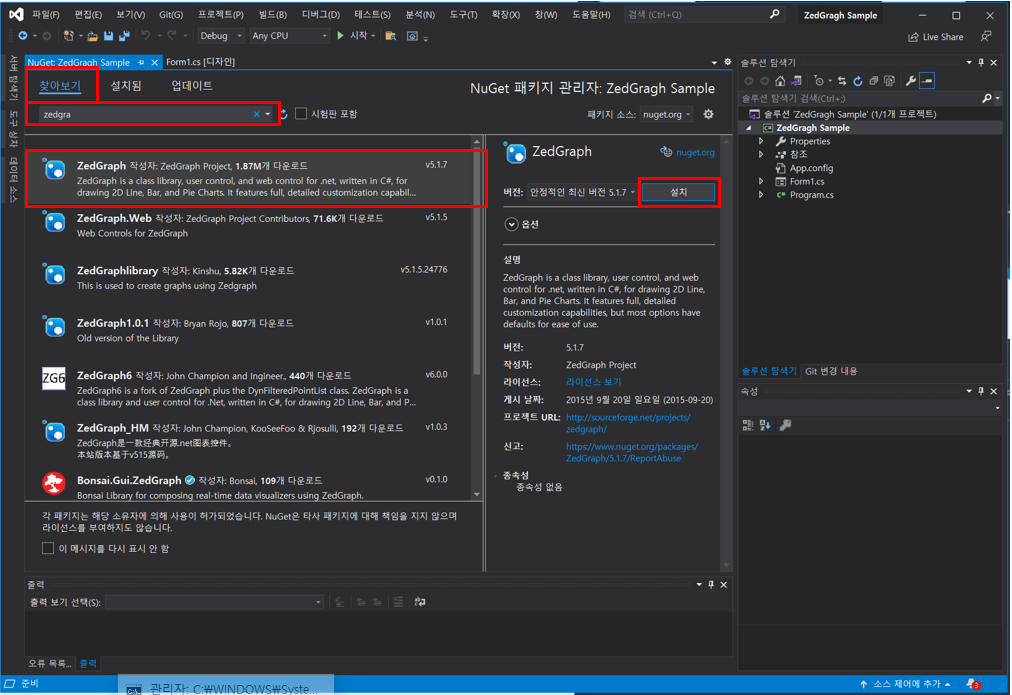1012x695 pixels.
Task: Open the 디버그(D) menu
Action: pyautogui.click(x=321, y=14)
